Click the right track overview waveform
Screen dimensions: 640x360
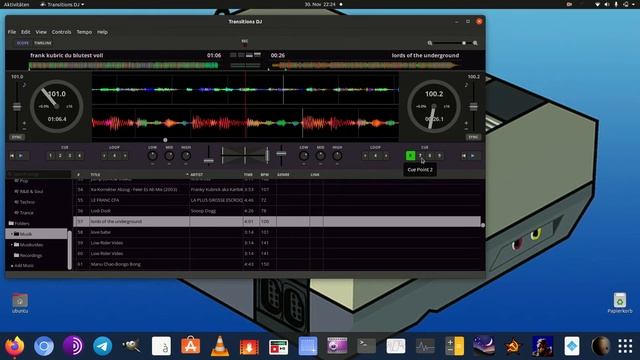365,65
